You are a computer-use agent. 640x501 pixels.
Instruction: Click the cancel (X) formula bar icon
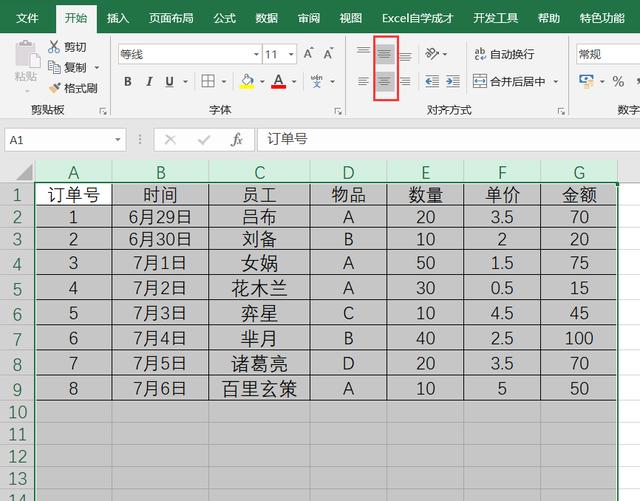[170, 140]
